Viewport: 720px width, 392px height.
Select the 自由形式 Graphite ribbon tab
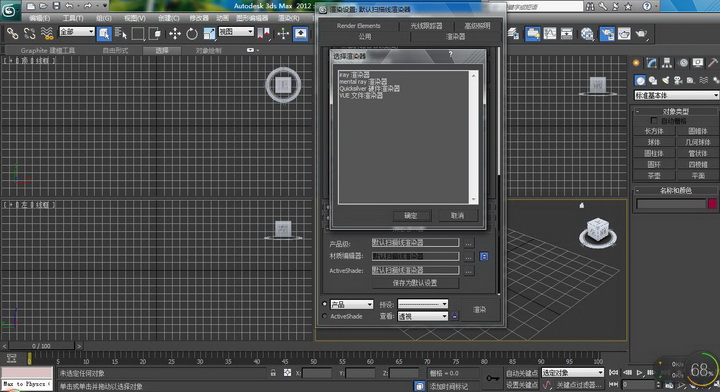115,50
